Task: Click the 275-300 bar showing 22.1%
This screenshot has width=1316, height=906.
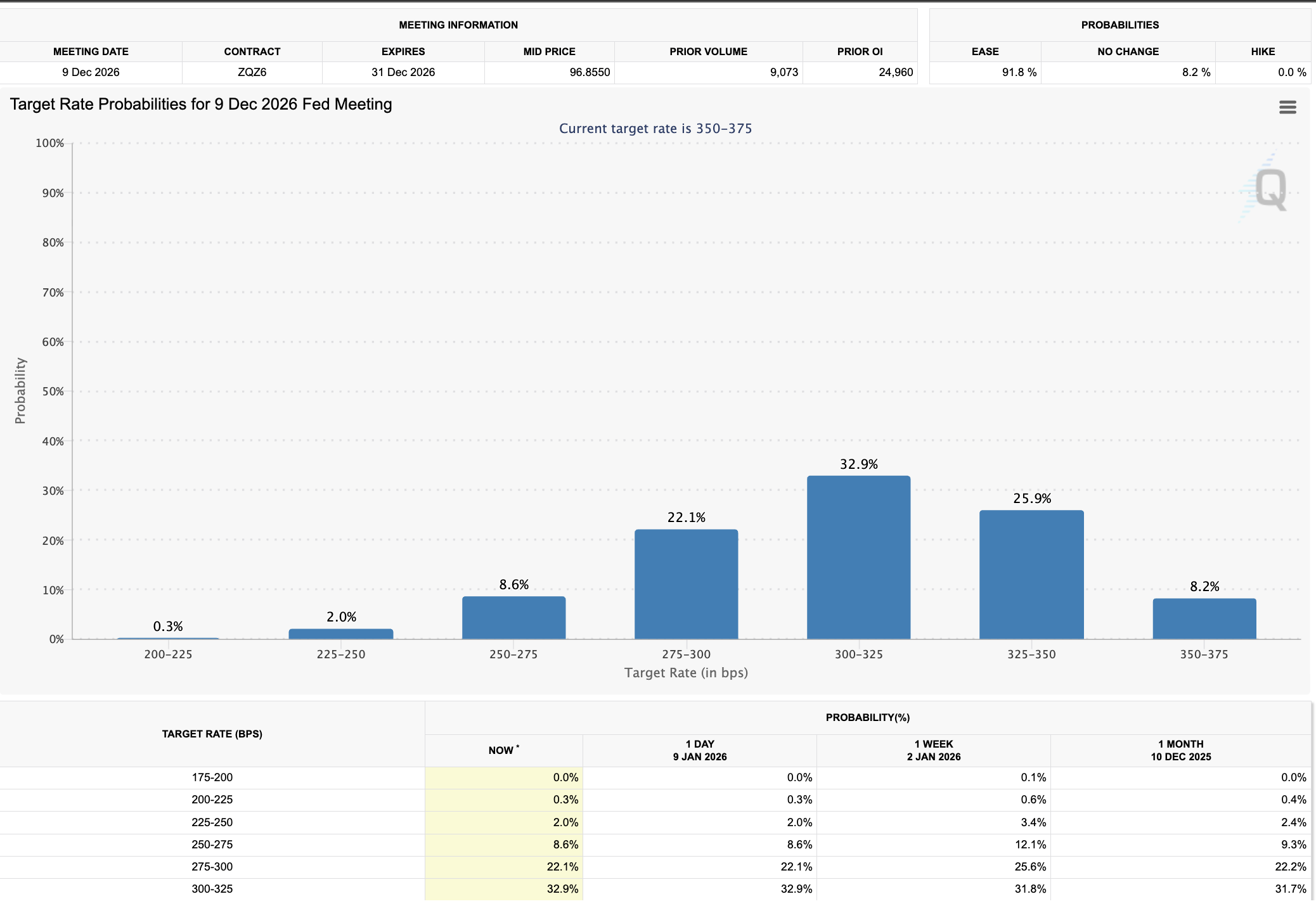Action: click(x=686, y=584)
